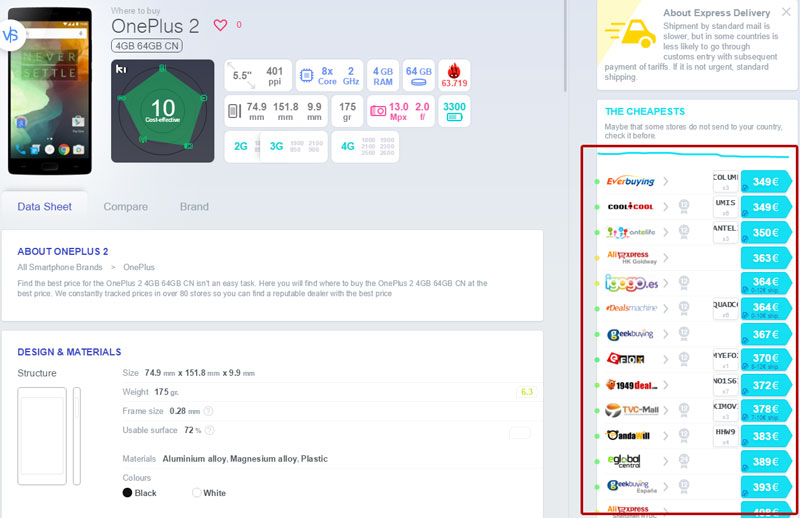This screenshot has width=800, height=518.
Task: Click the UMIS coupon code in CoolCool row
Action: [x=726, y=206]
